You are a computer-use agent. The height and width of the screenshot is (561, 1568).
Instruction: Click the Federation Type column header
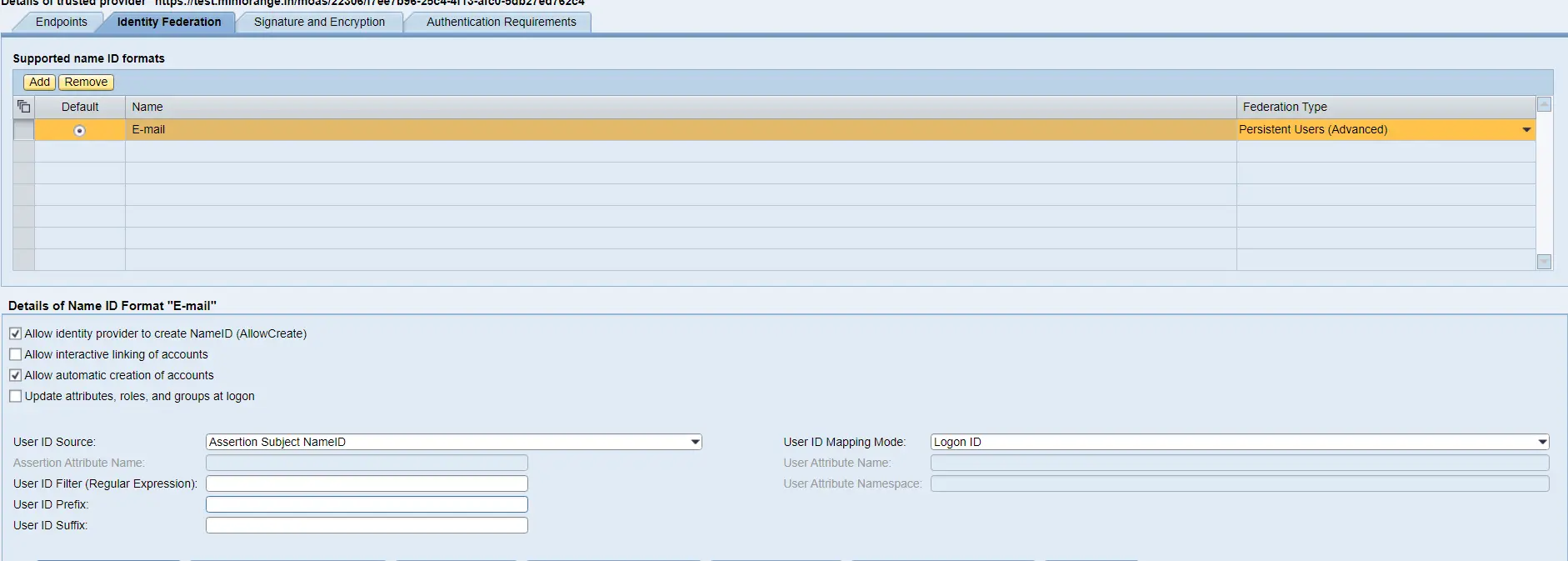1386,107
